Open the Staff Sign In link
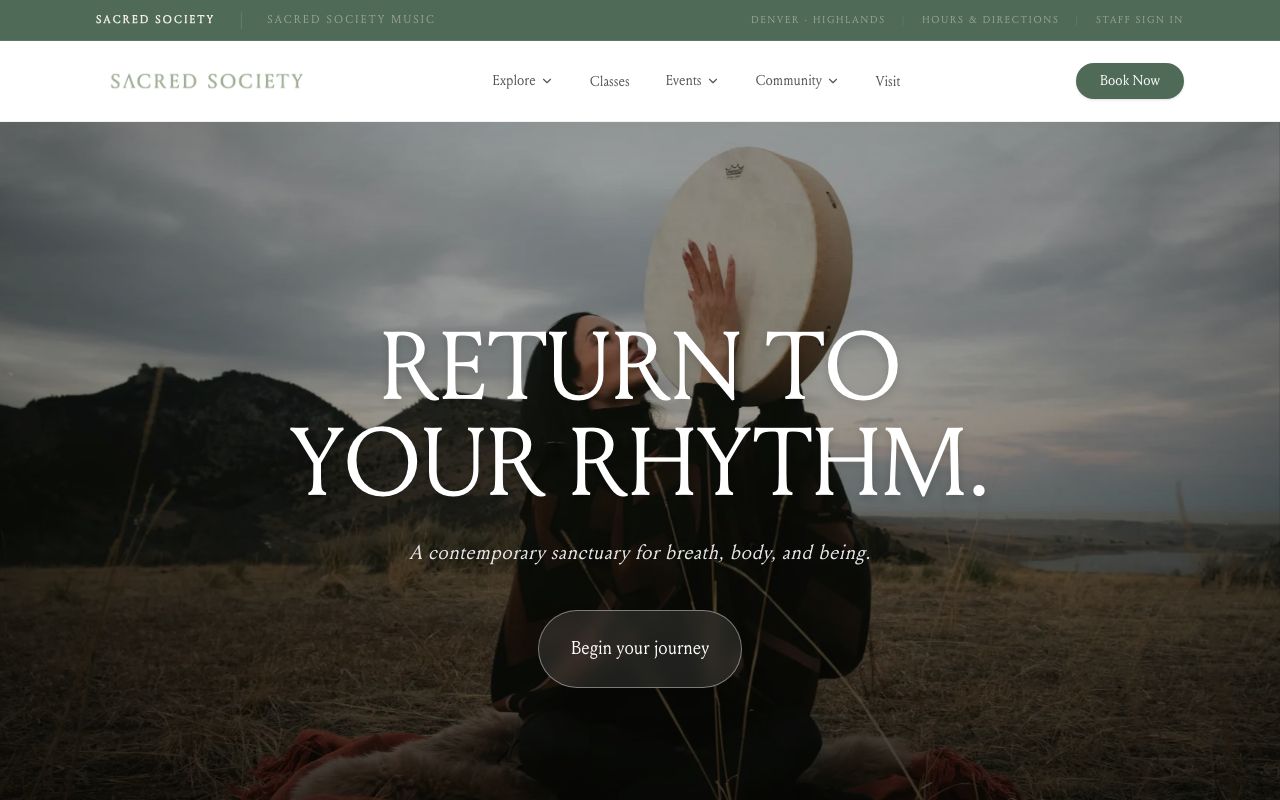The image size is (1280, 800). (1139, 20)
